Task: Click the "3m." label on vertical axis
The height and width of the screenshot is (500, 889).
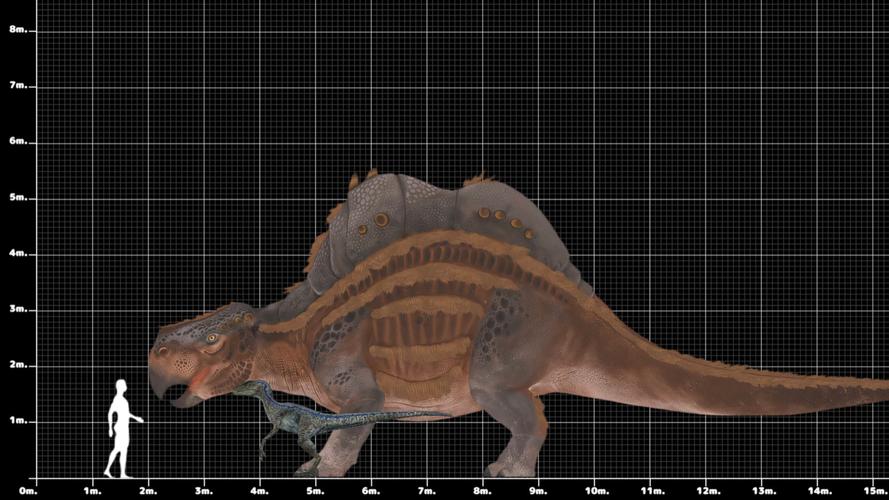Action: point(18,310)
